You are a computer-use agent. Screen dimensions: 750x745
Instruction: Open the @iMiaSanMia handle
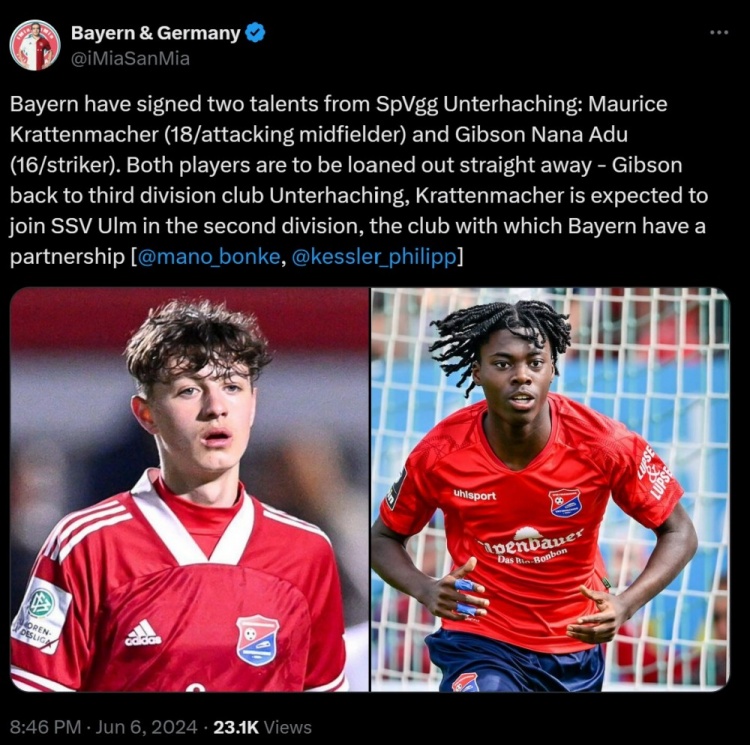coord(130,58)
